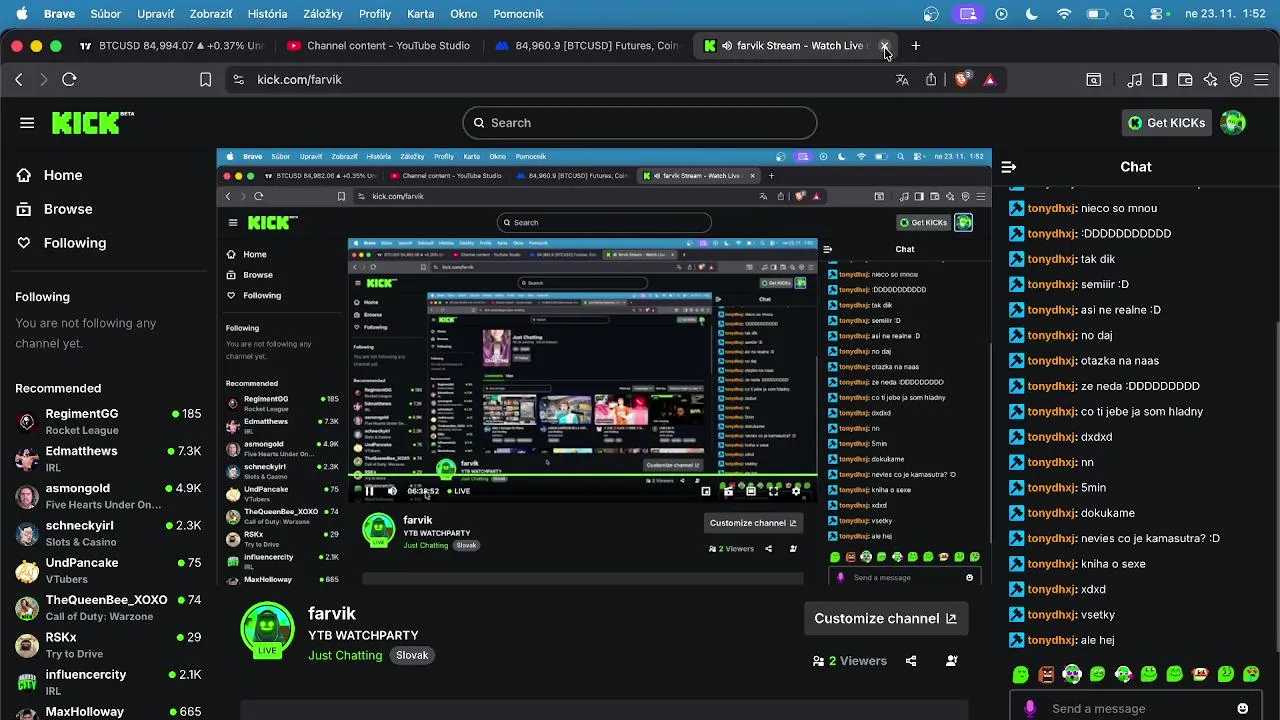This screenshot has width=1280, height=720.
Task: Click the share icon in address bar
Action: 931,80
